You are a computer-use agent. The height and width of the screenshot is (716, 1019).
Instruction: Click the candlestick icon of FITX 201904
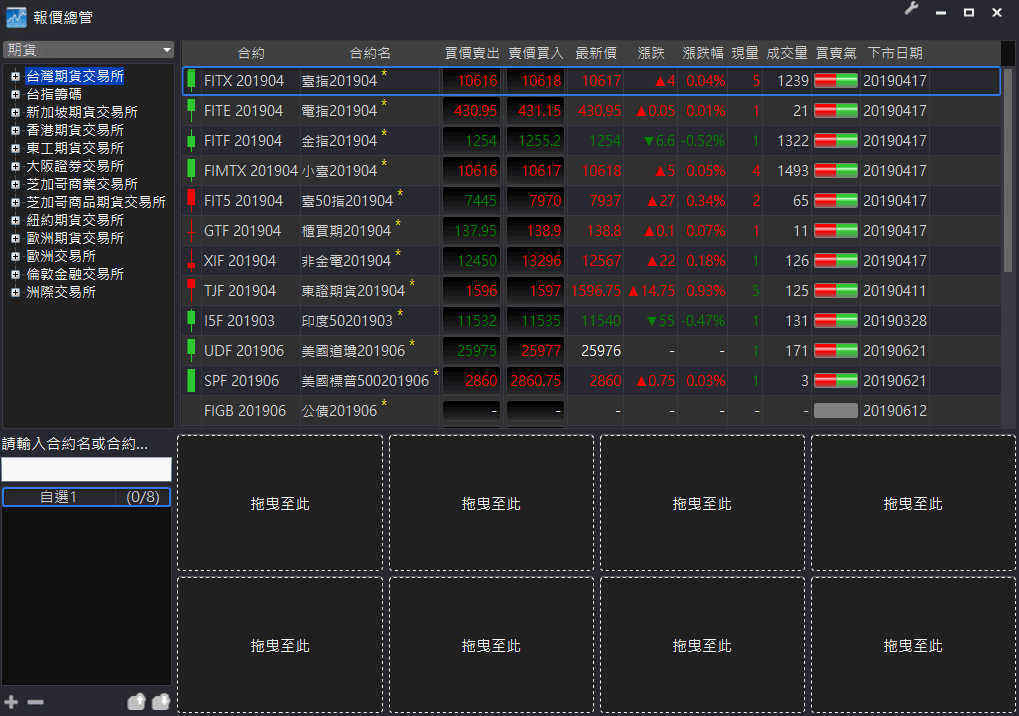point(191,81)
